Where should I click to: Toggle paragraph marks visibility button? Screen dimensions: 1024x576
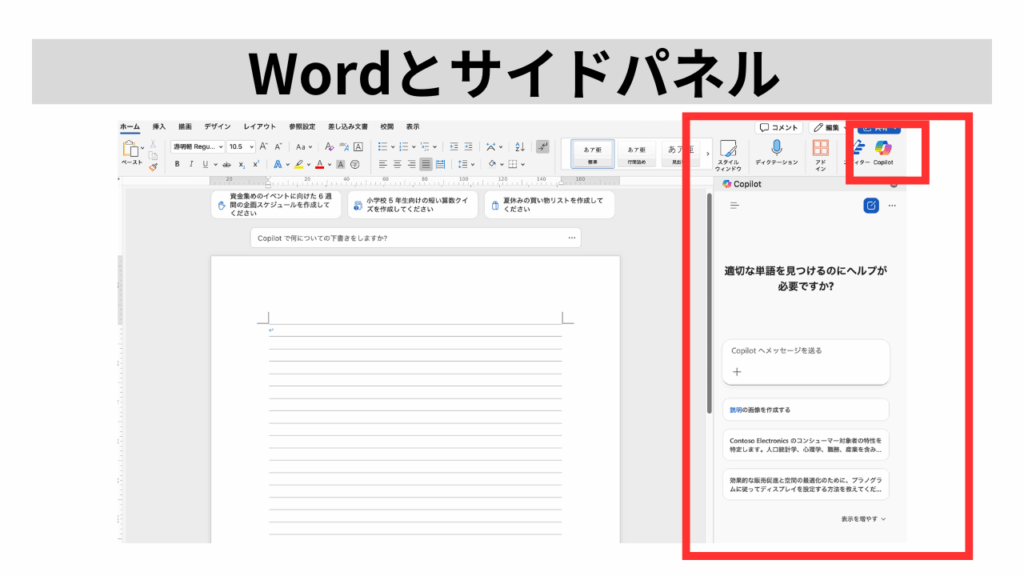pos(542,146)
